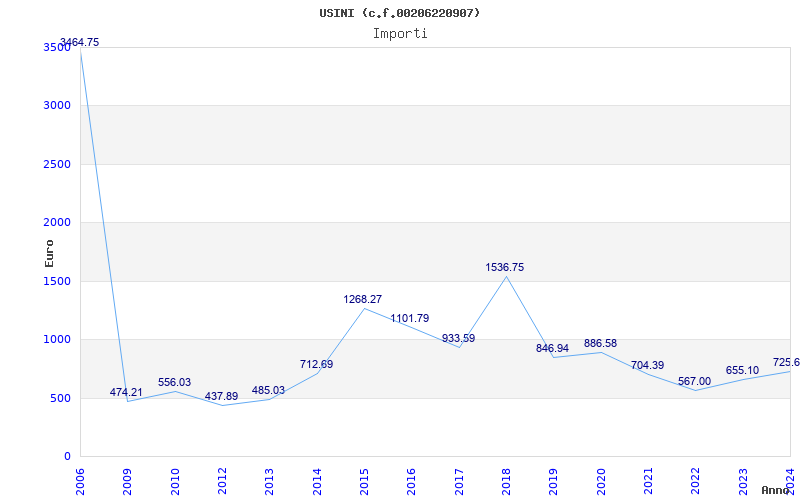Click the 2015 x-axis label
The height and width of the screenshot is (500, 800).
pos(364,482)
